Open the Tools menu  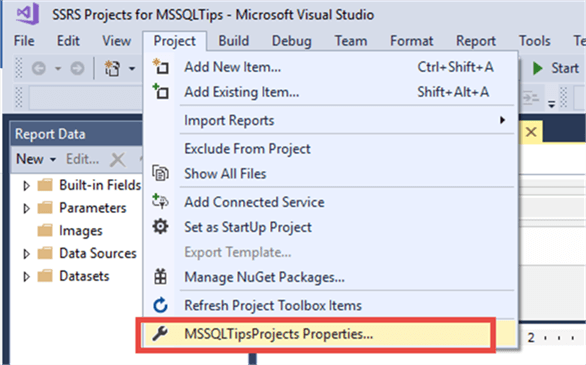534,41
